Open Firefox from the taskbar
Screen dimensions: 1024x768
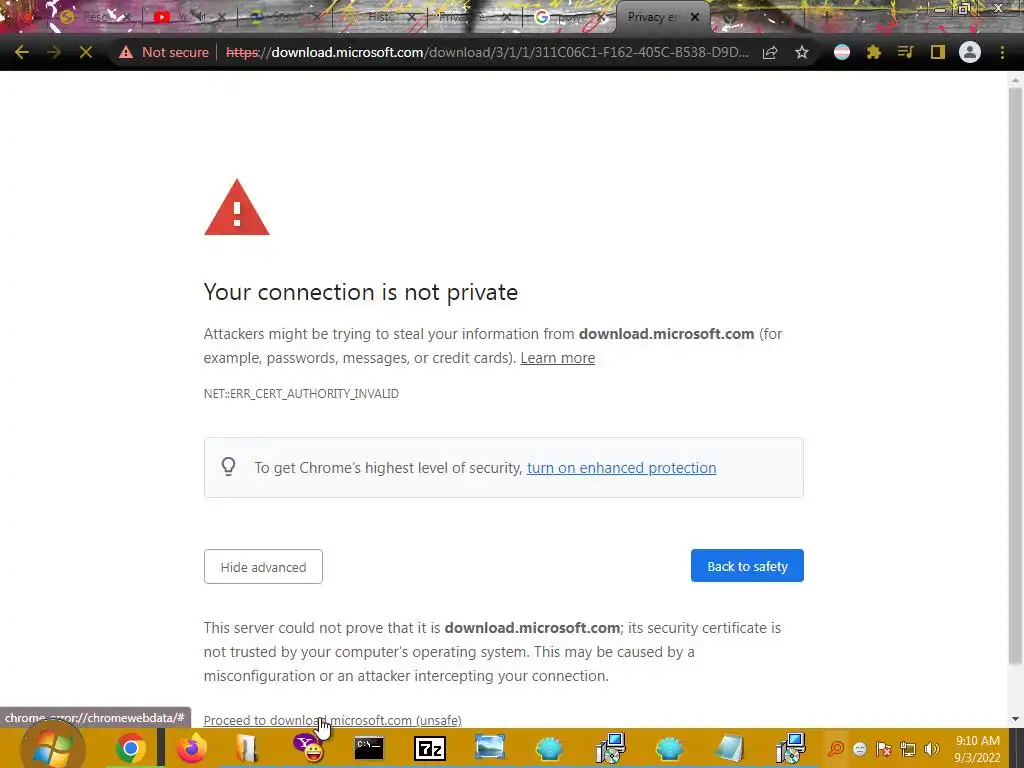[191, 748]
